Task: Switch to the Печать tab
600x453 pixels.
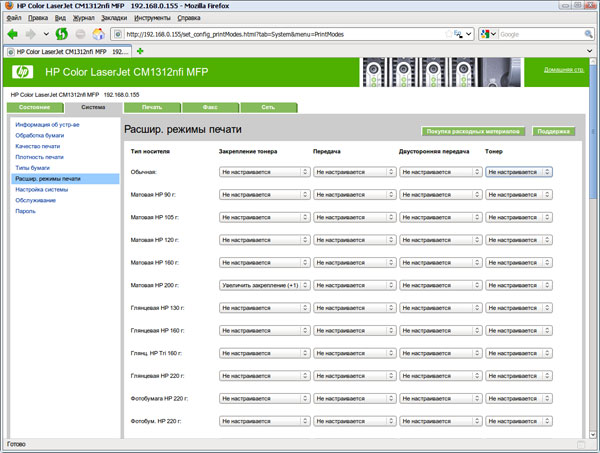Action: (152, 108)
